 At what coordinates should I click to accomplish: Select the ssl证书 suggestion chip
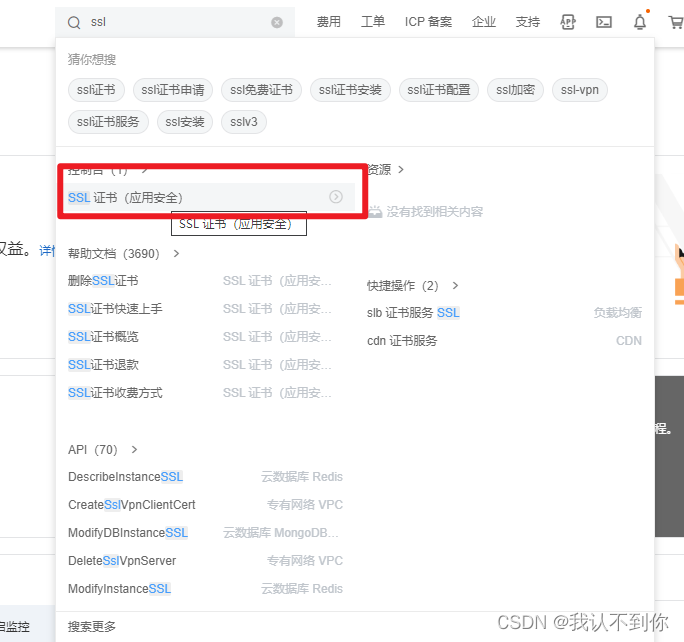[96, 90]
